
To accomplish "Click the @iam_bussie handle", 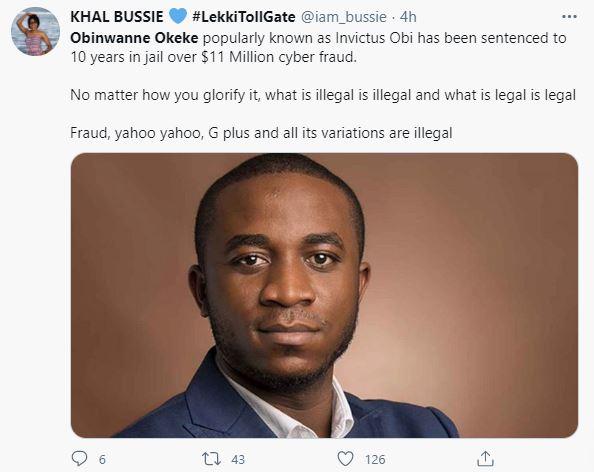I will [x=344, y=17].
